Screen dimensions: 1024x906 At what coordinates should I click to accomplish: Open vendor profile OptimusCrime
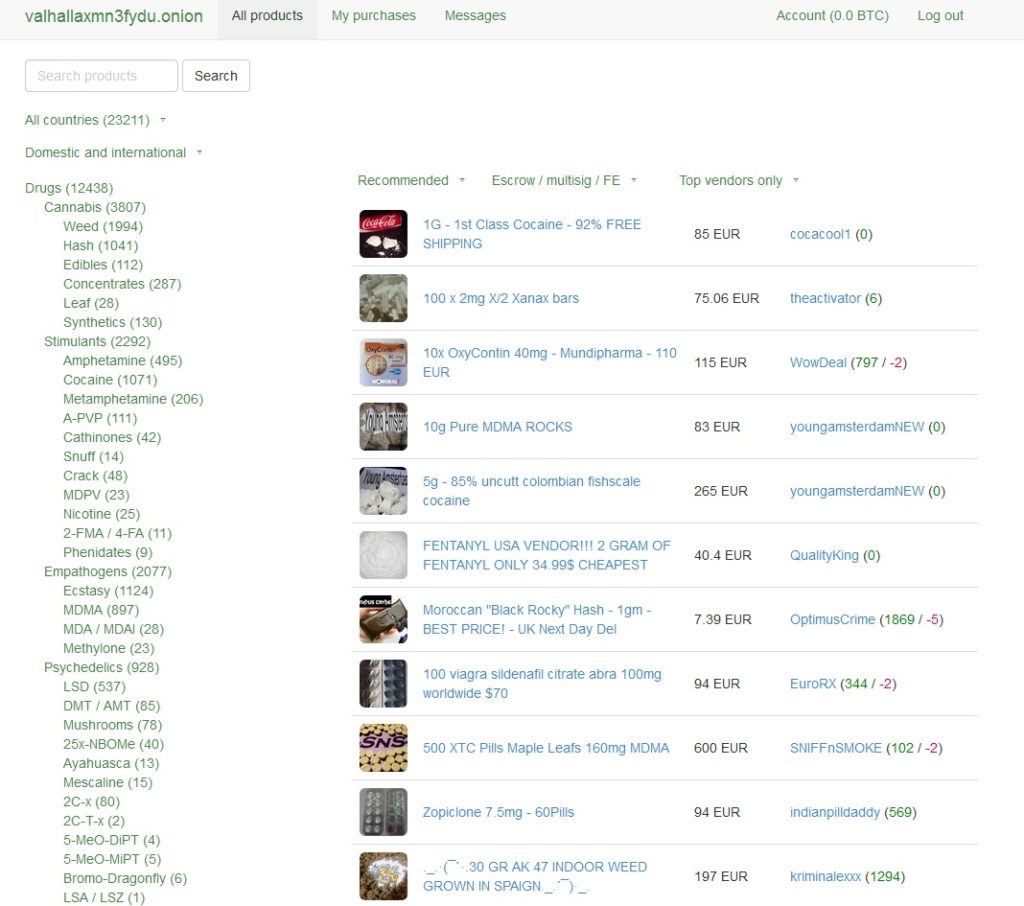point(833,619)
